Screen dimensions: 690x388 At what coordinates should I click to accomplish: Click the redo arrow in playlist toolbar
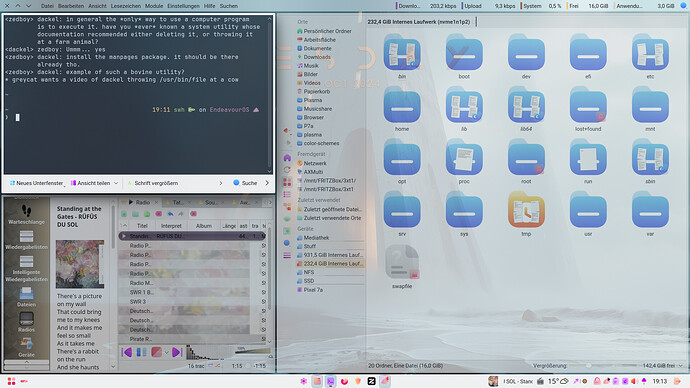coord(181,214)
